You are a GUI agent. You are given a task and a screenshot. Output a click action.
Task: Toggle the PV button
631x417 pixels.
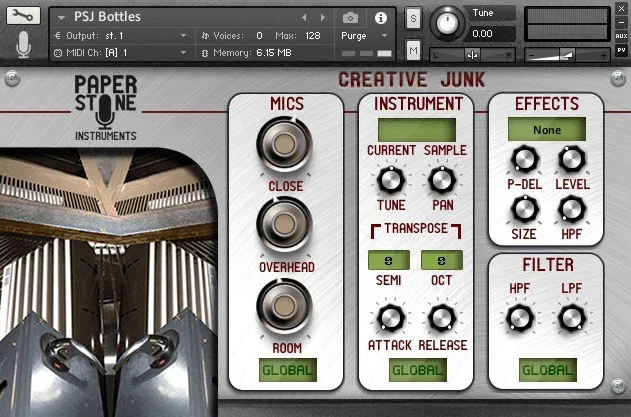621,50
